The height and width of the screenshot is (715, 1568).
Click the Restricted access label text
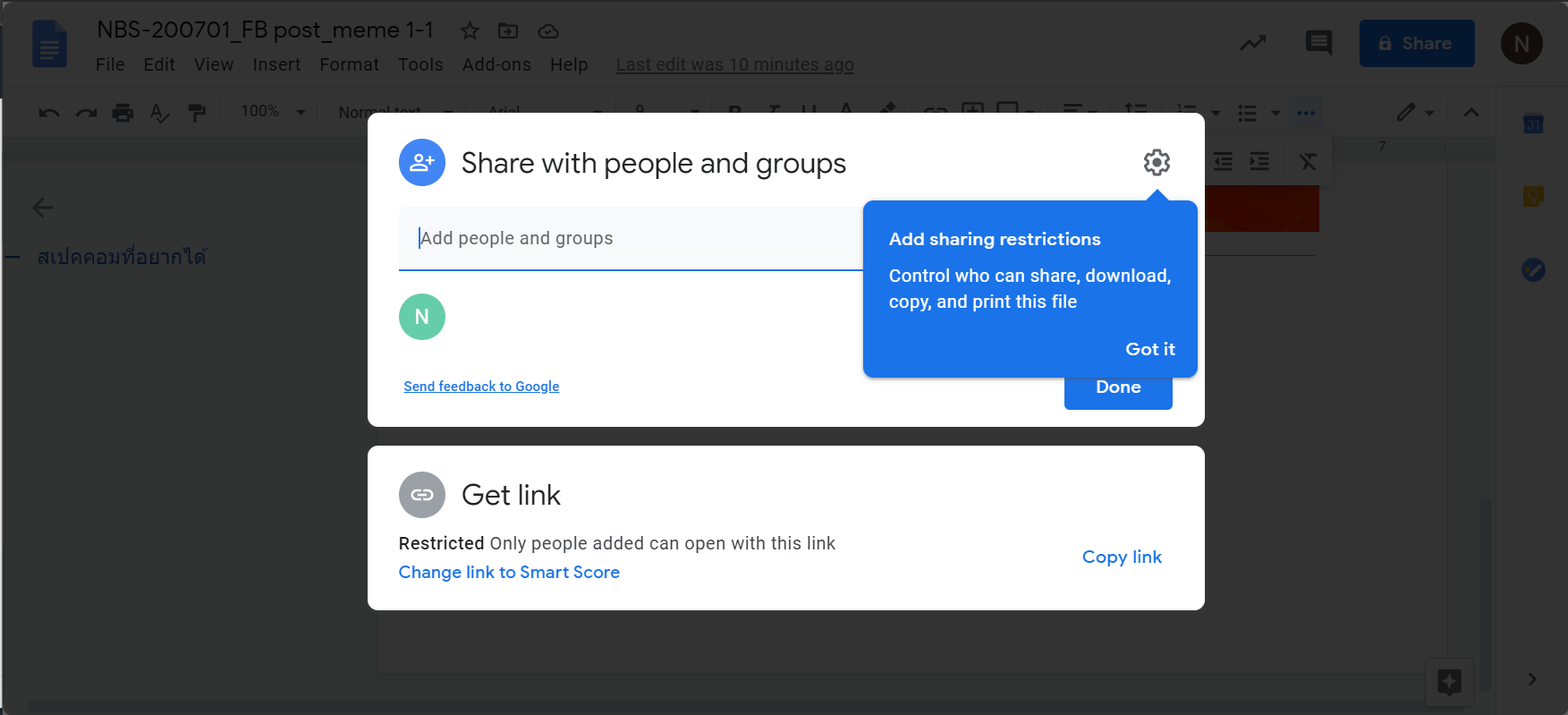pyautogui.click(x=441, y=543)
